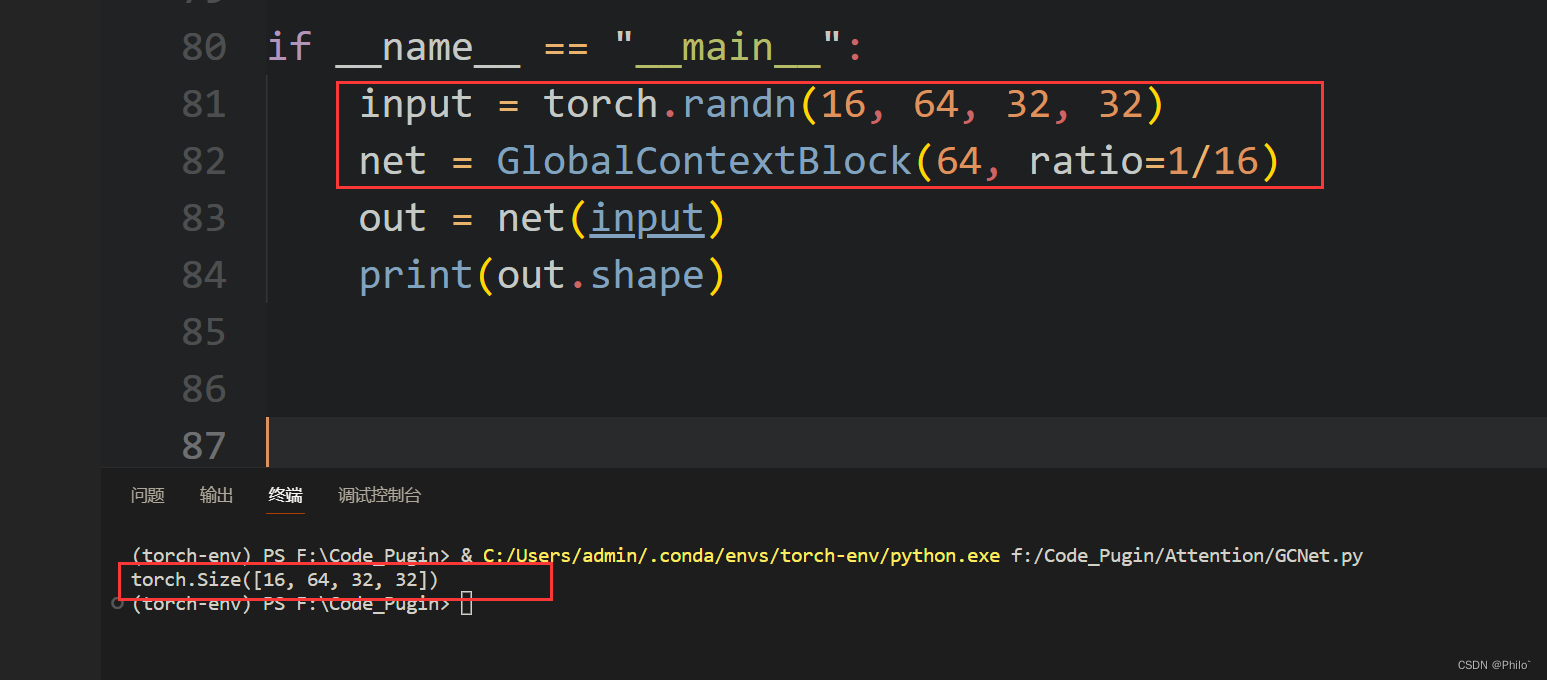Click the "__main__" string literal
1547x680 pixels.
click(727, 47)
